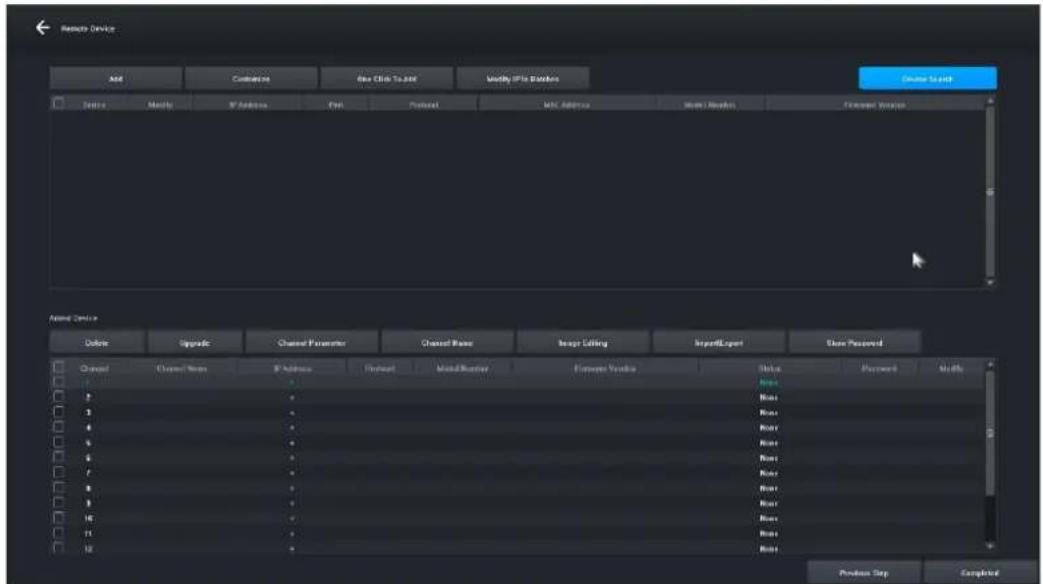Click the Customize button beside Add

coord(251,78)
